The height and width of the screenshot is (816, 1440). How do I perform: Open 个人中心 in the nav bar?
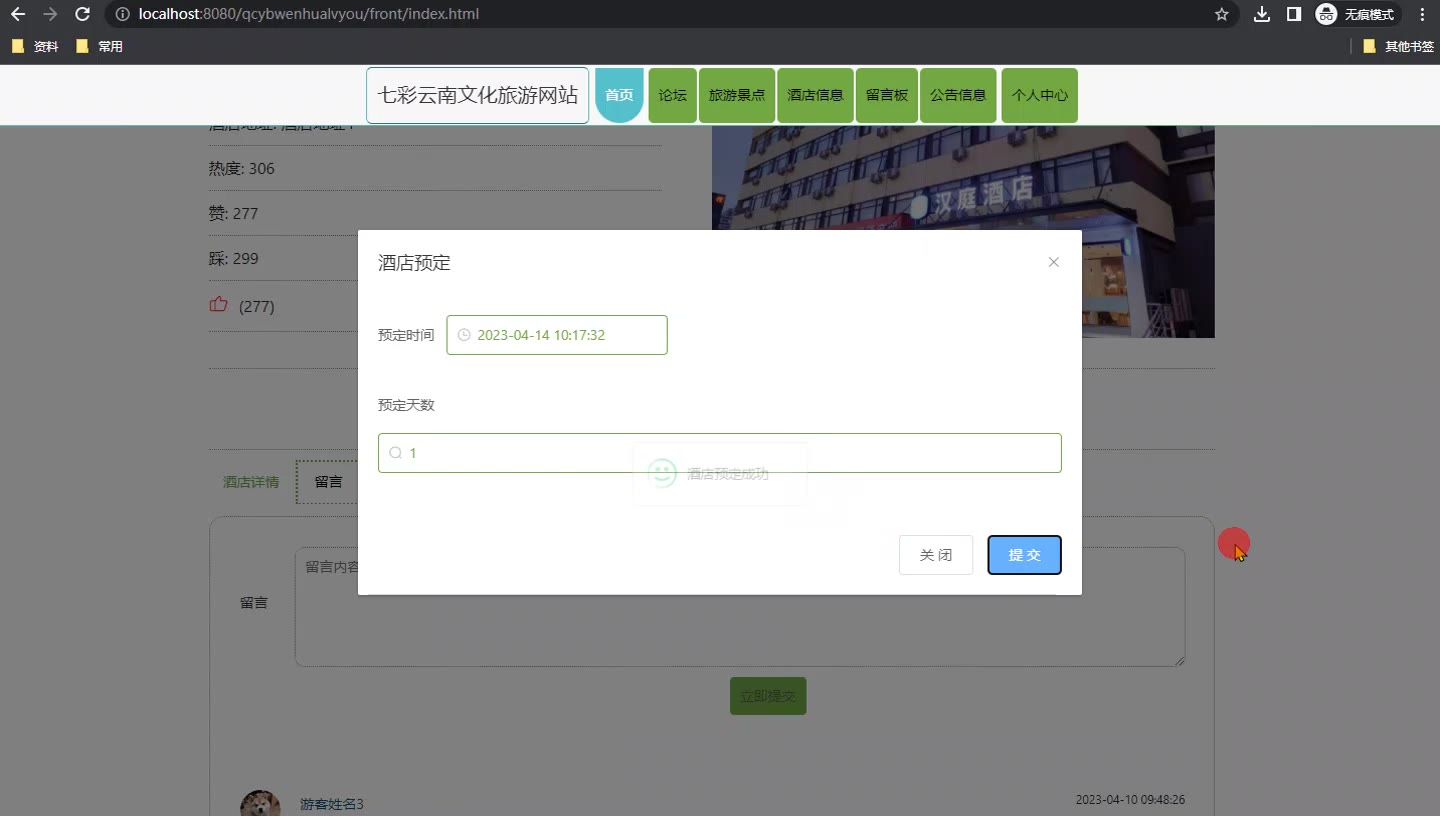[1039, 95]
